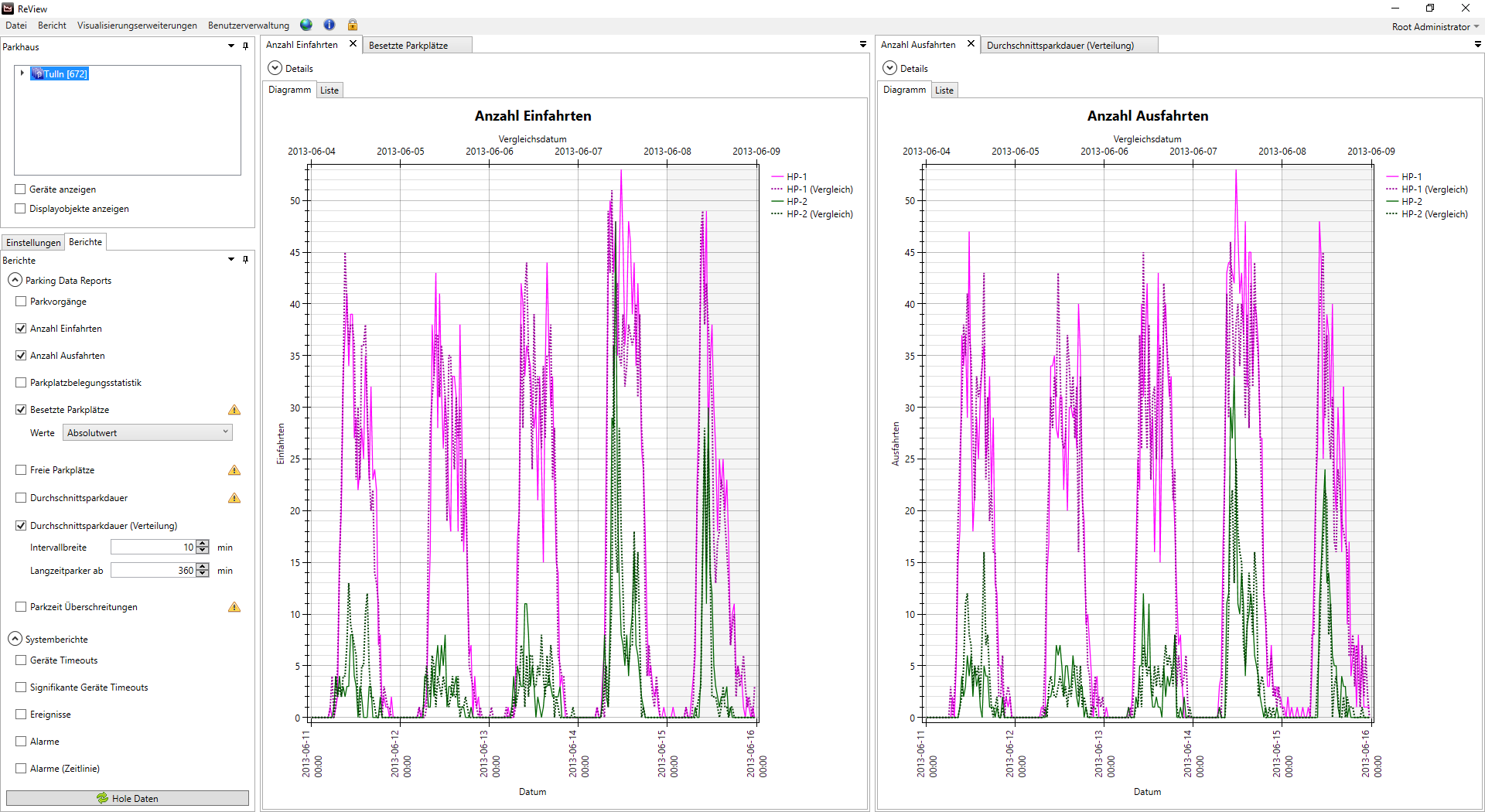Click warning icon beside Parkzeit Überschreitungen
This screenshot has width=1485, height=812.
coord(234,607)
